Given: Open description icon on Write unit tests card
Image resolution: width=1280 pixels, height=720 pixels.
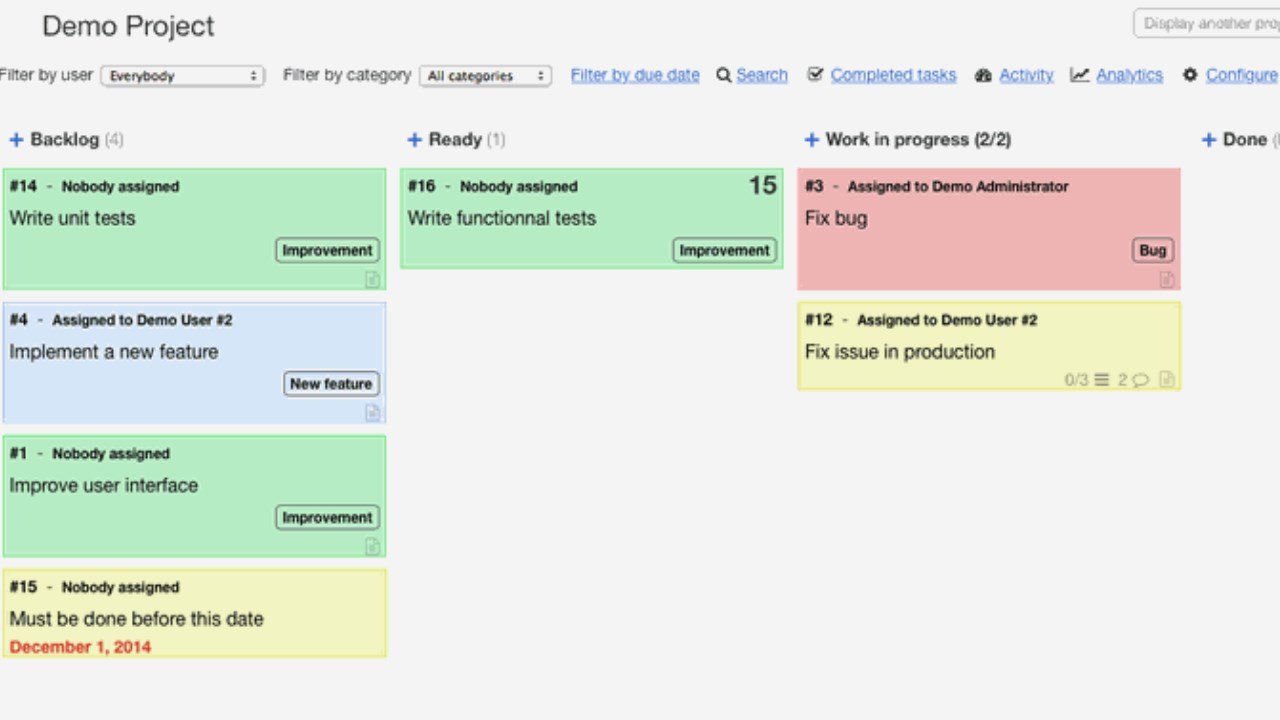Looking at the screenshot, I should coord(372,279).
